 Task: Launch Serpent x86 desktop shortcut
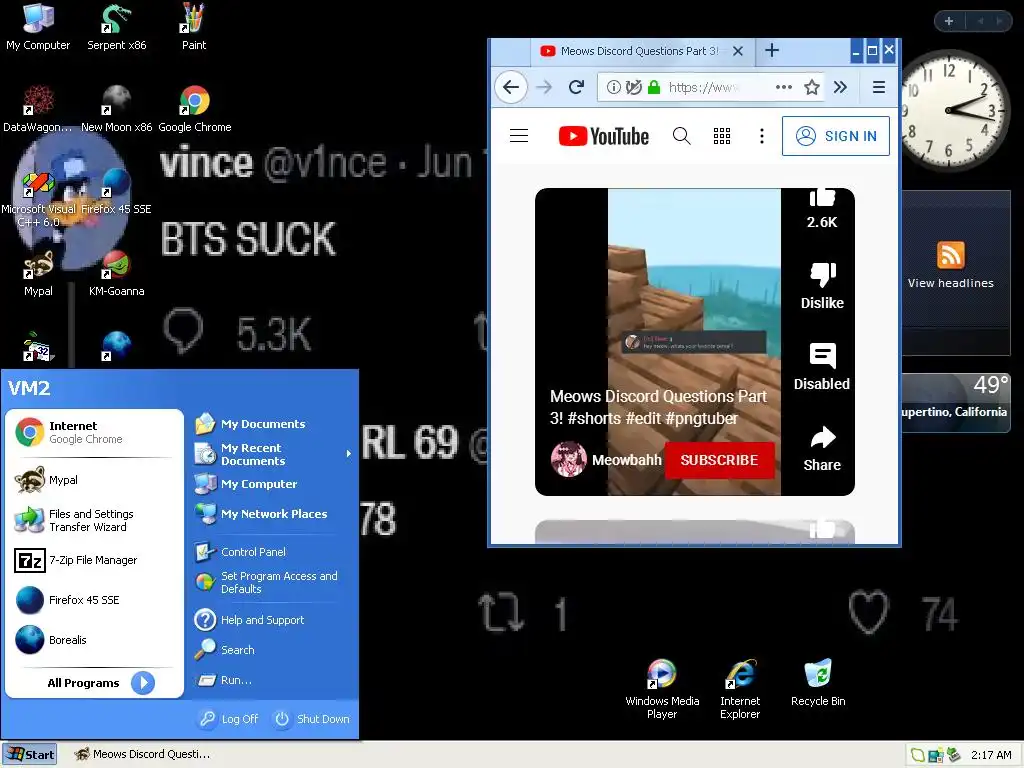(x=116, y=26)
